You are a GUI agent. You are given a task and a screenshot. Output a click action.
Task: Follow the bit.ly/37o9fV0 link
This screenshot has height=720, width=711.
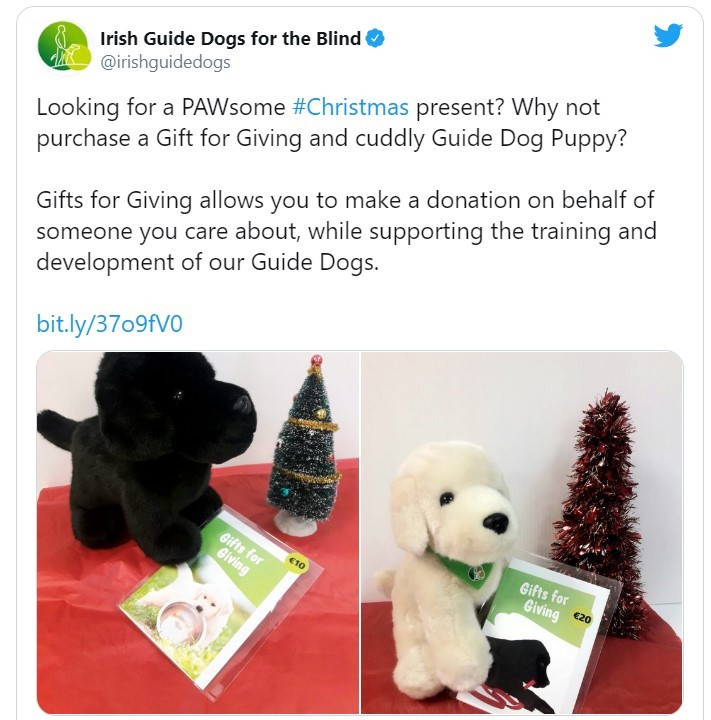pos(109,324)
